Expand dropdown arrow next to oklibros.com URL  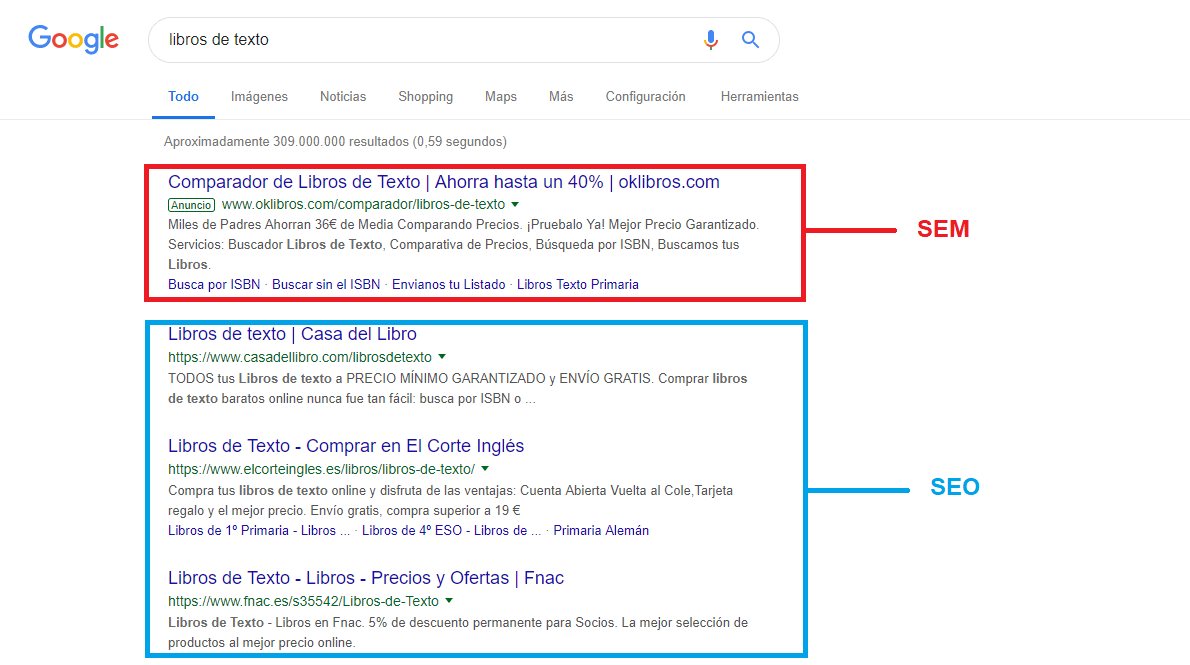click(515, 204)
